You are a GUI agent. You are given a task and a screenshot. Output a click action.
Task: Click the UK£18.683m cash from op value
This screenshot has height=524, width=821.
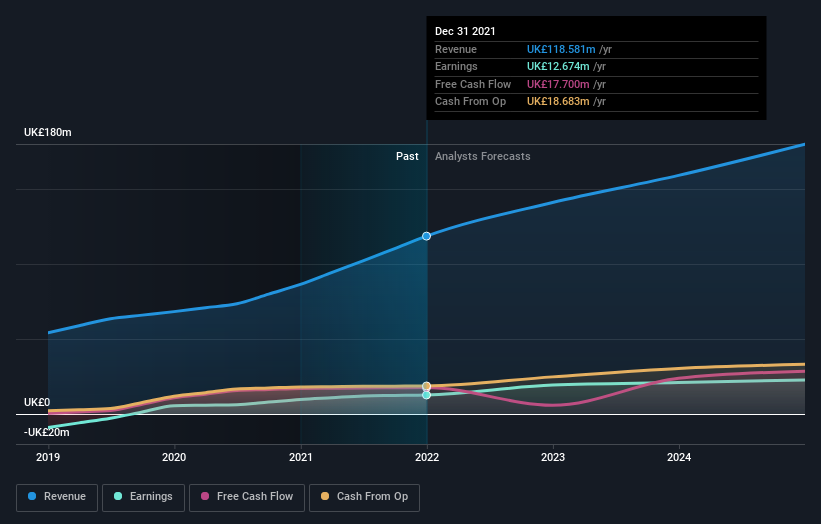[x=558, y=102]
